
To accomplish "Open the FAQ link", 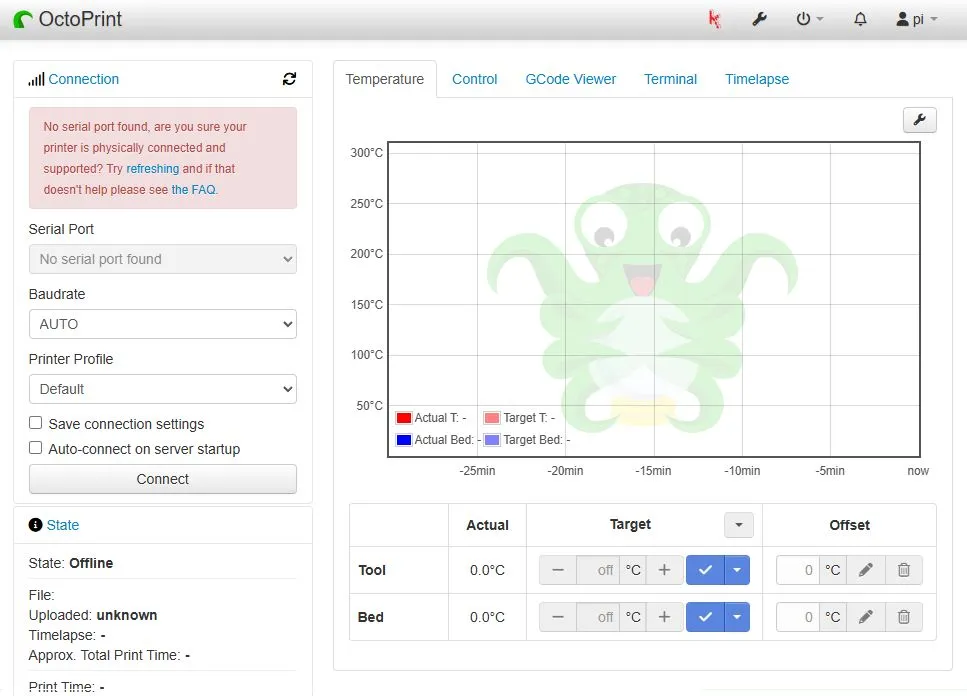I will 194,189.
